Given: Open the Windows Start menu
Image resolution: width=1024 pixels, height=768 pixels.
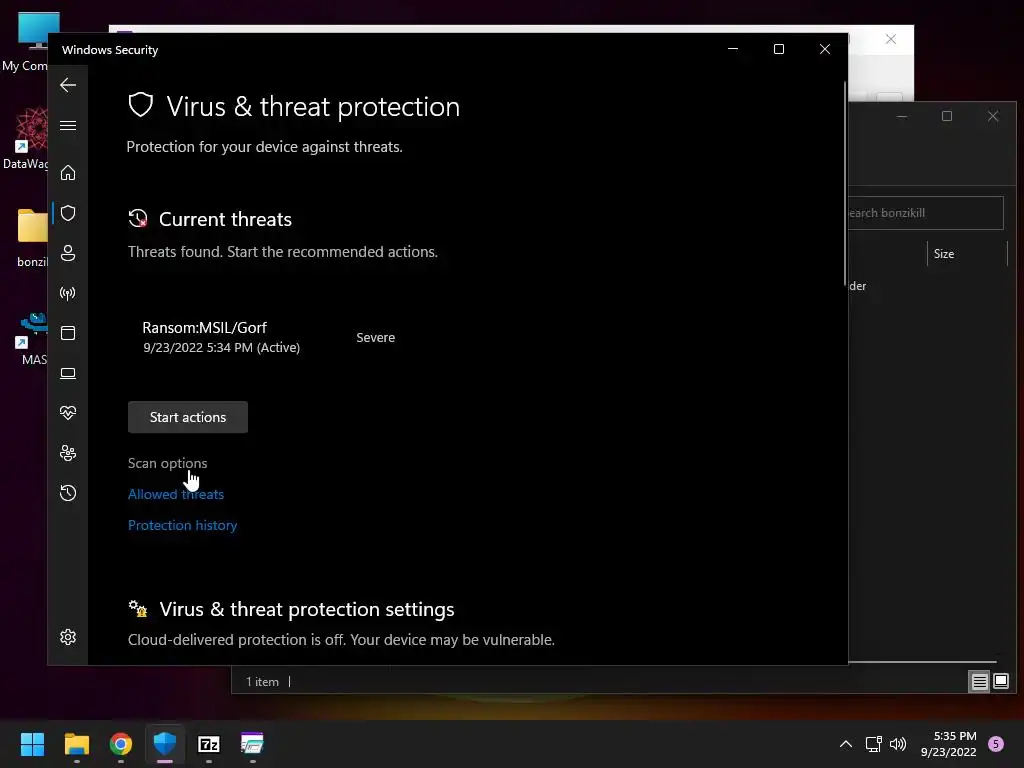Looking at the screenshot, I should (x=32, y=744).
